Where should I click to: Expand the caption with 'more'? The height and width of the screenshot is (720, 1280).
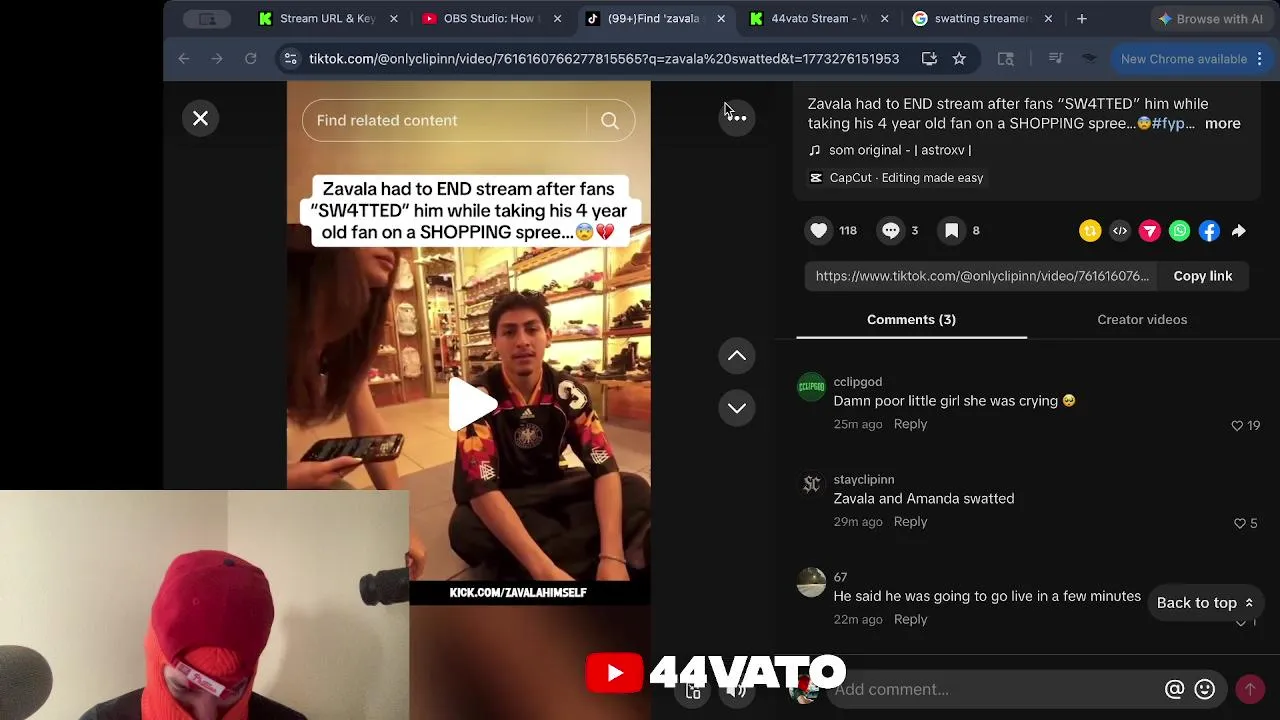coord(1222,124)
